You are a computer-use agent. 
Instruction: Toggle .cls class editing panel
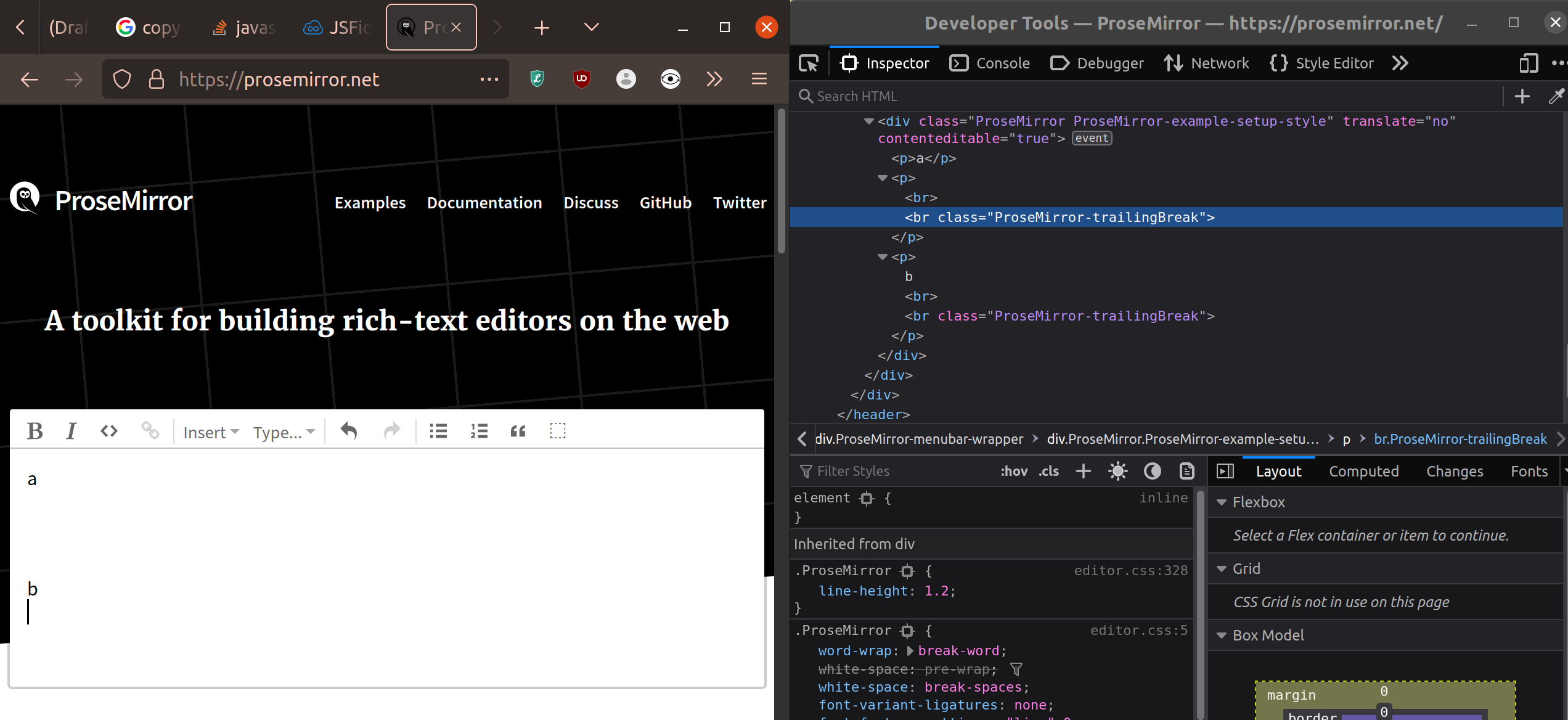tap(1048, 471)
